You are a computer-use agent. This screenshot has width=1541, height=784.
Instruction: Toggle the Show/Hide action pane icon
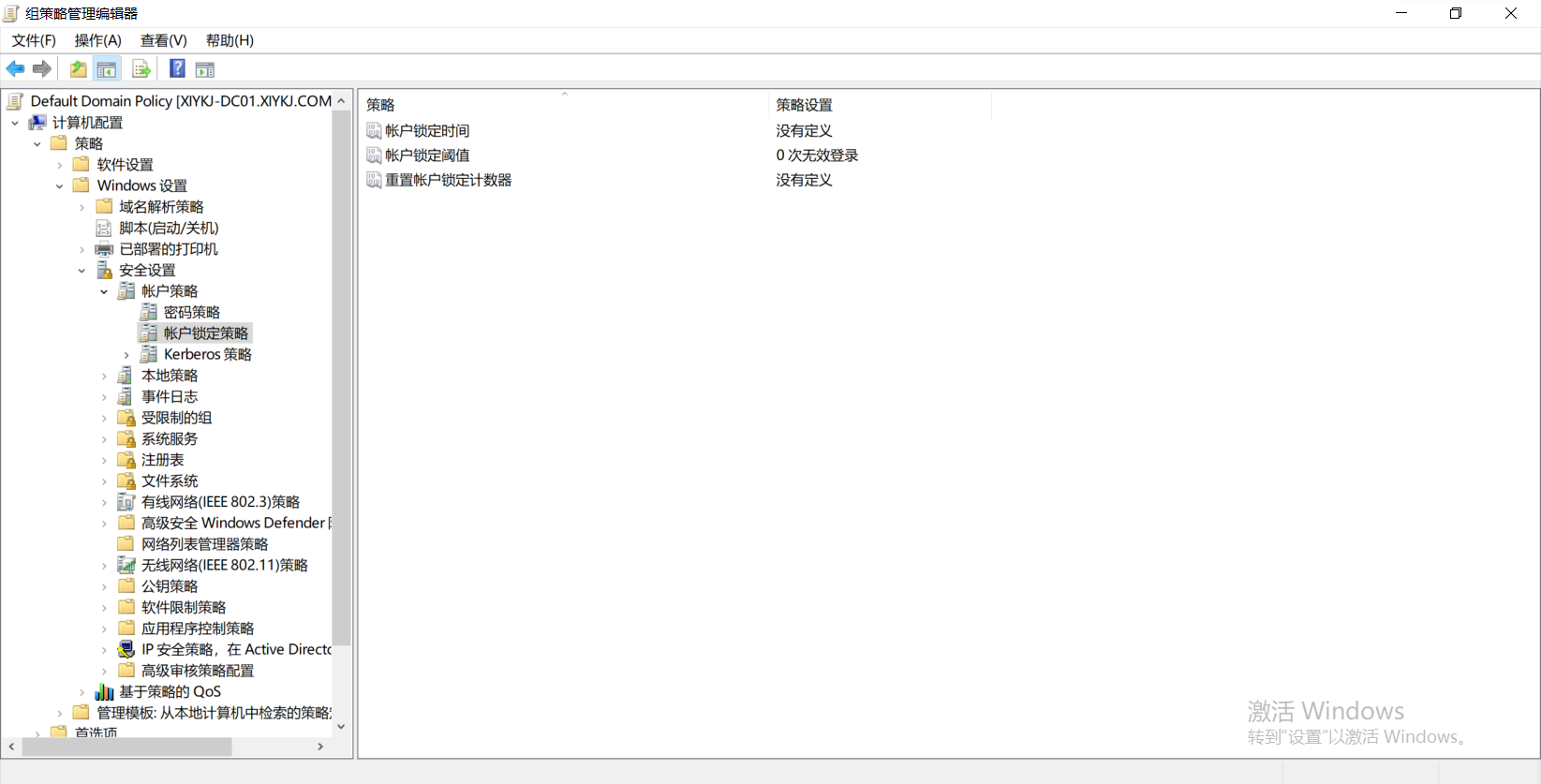205,68
